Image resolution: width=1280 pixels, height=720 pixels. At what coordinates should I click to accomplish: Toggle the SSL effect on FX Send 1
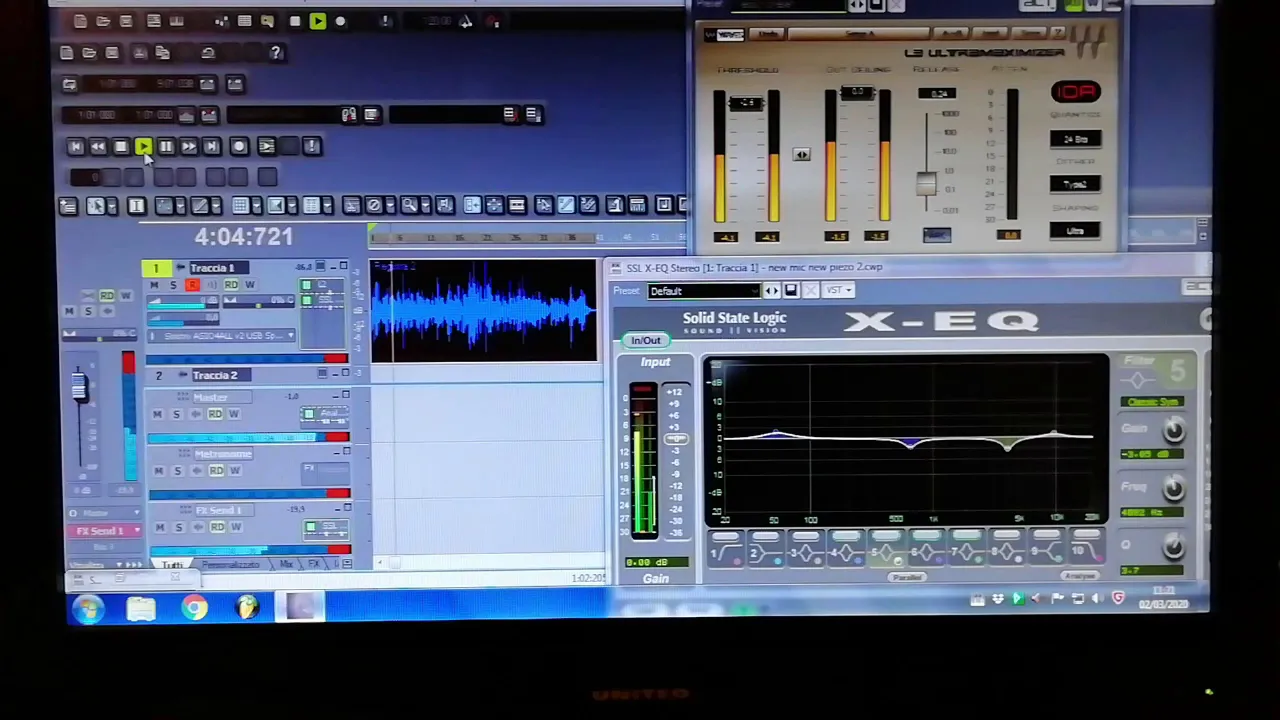[310, 526]
